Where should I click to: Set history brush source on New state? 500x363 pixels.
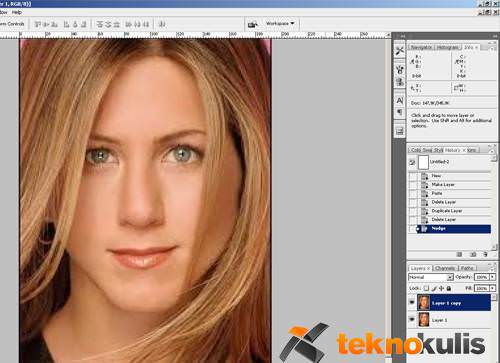tap(413, 176)
